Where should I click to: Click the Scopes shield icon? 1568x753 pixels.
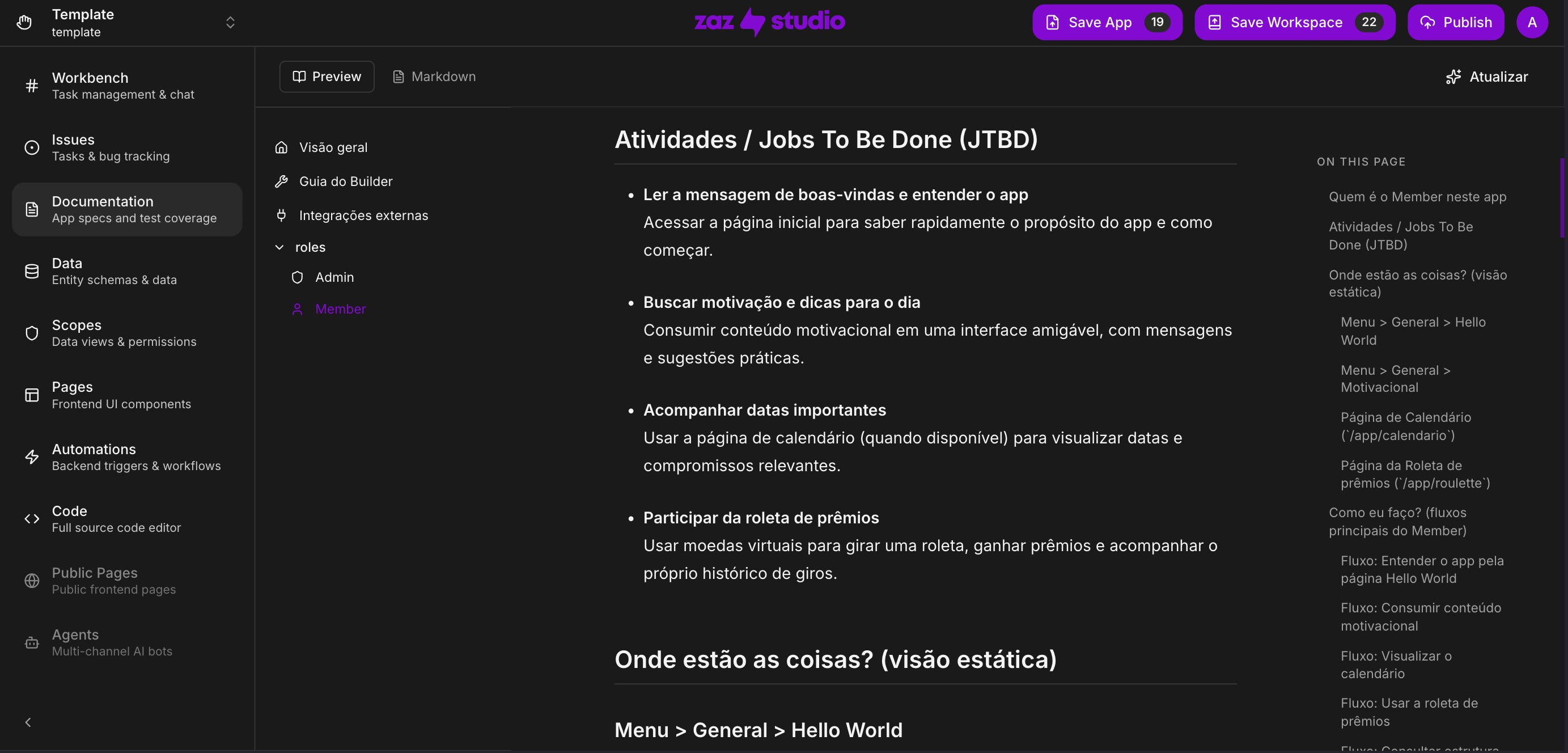point(32,333)
